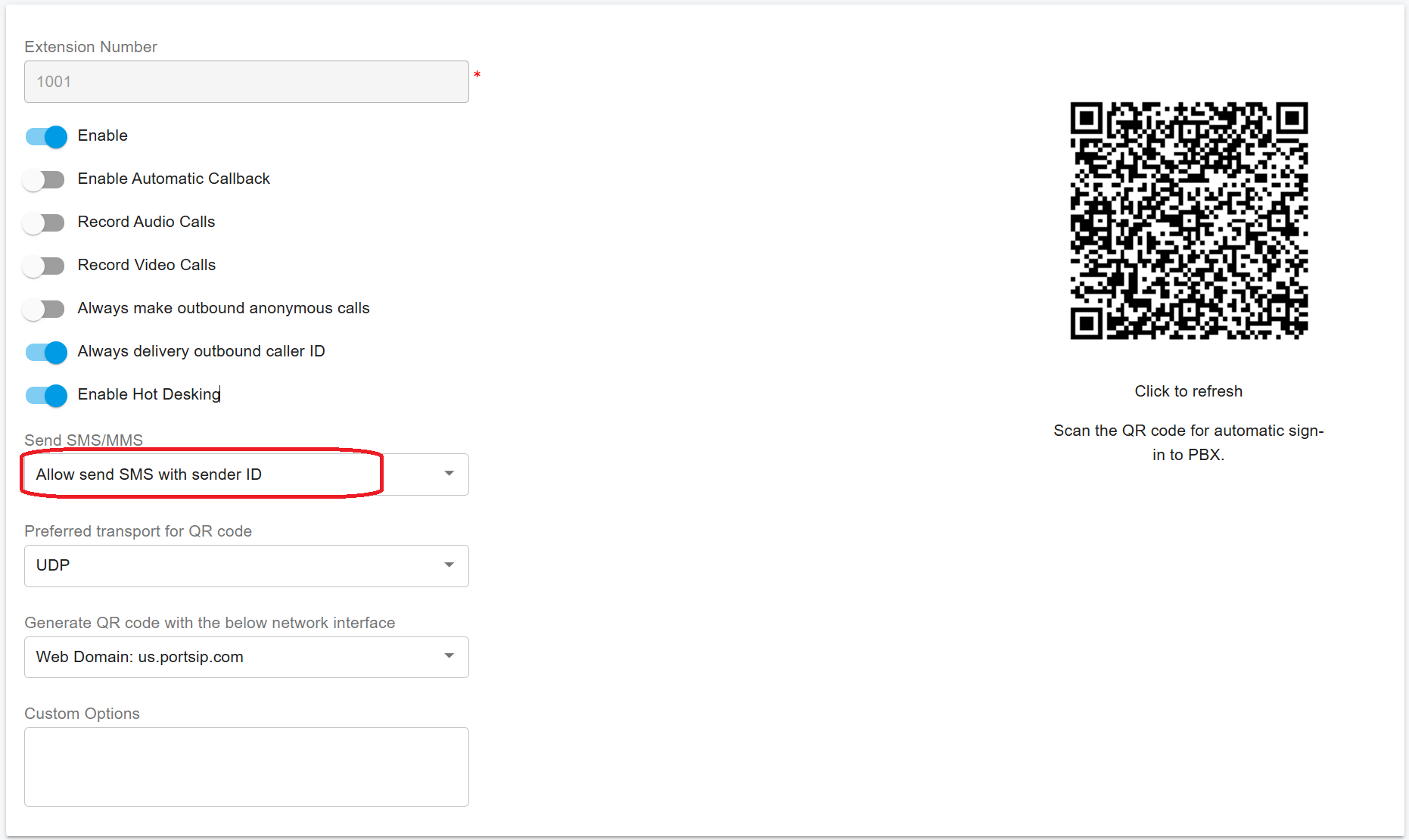Click 'Web Domain: us.portsip.com' selection

tap(227, 657)
